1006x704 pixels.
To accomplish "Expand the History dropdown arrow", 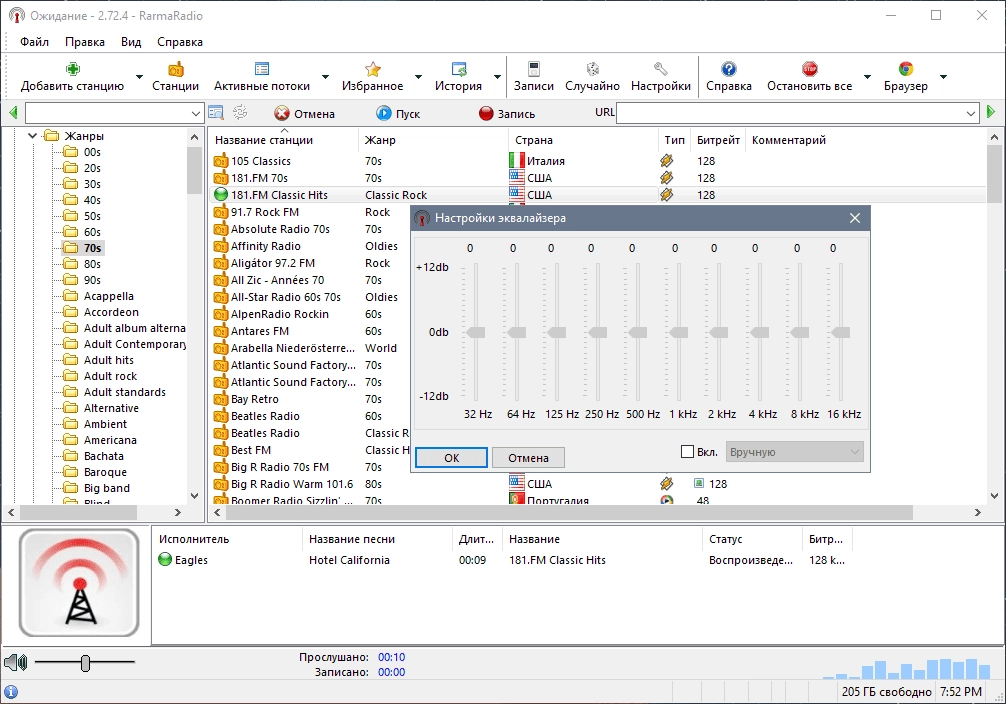I will click(x=497, y=77).
